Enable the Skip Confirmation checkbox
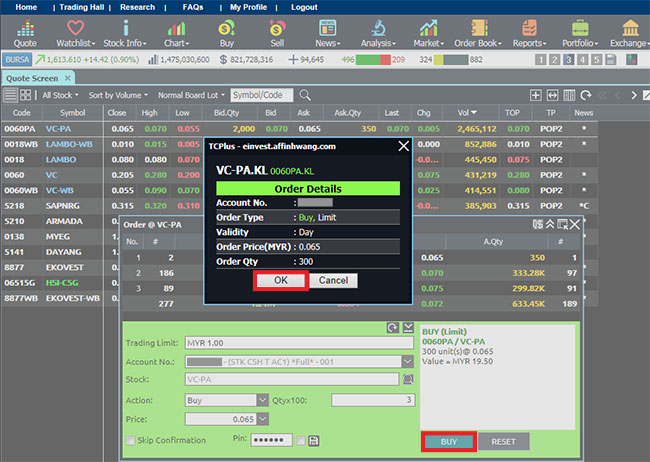The height and width of the screenshot is (462, 650). coord(130,441)
